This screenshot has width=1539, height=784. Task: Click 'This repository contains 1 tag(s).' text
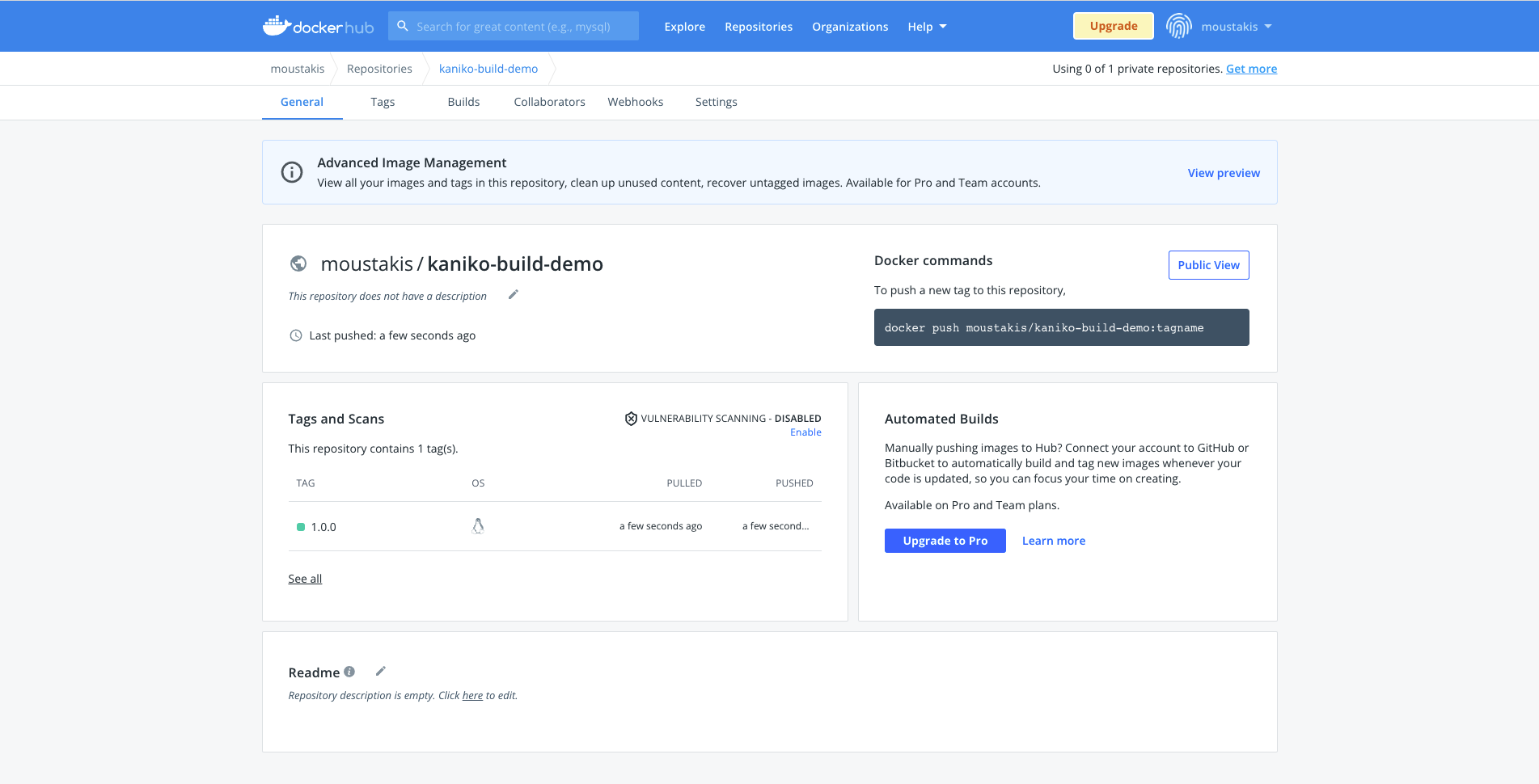[x=373, y=449]
